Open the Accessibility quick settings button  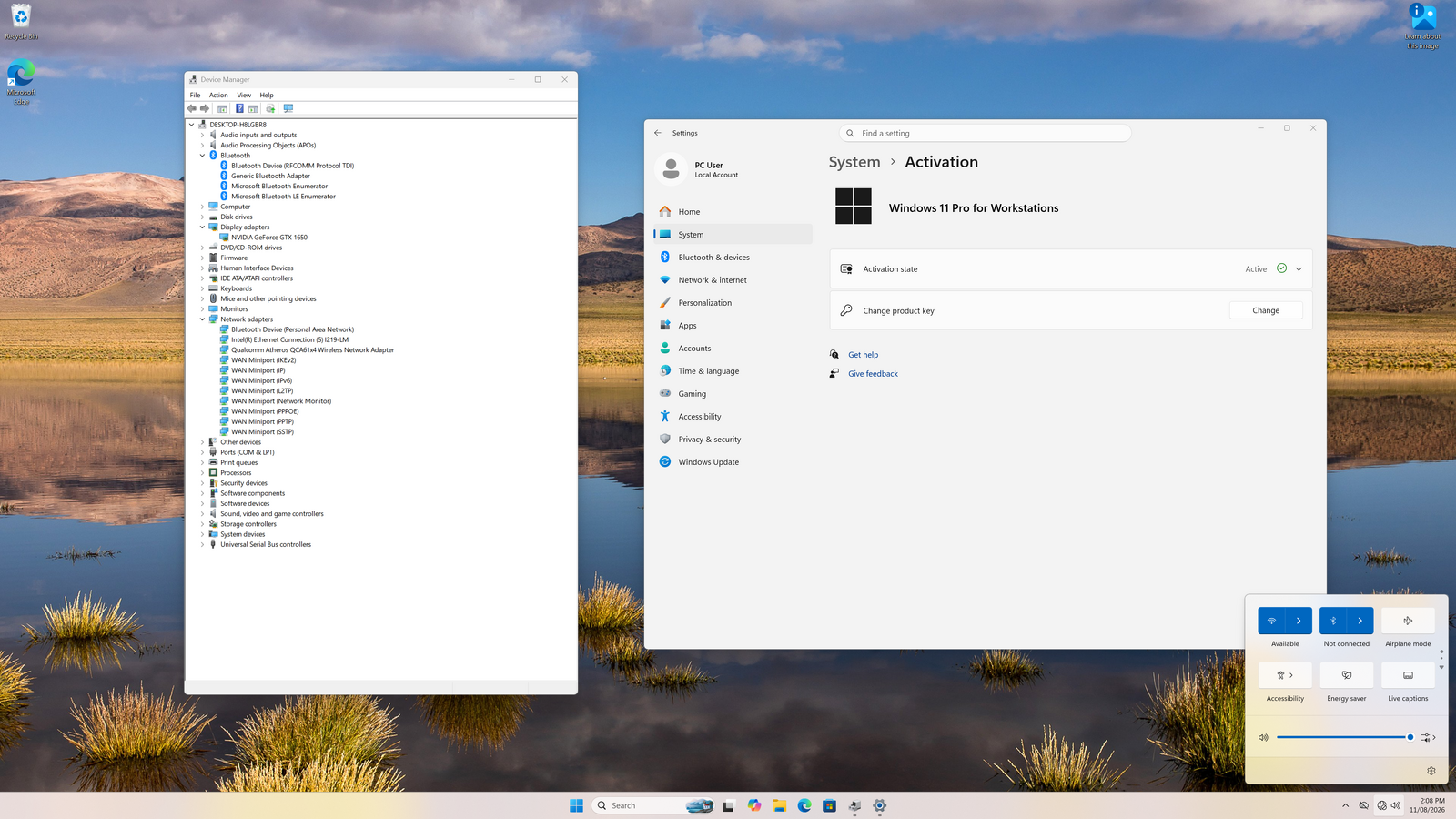click(x=1285, y=675)
